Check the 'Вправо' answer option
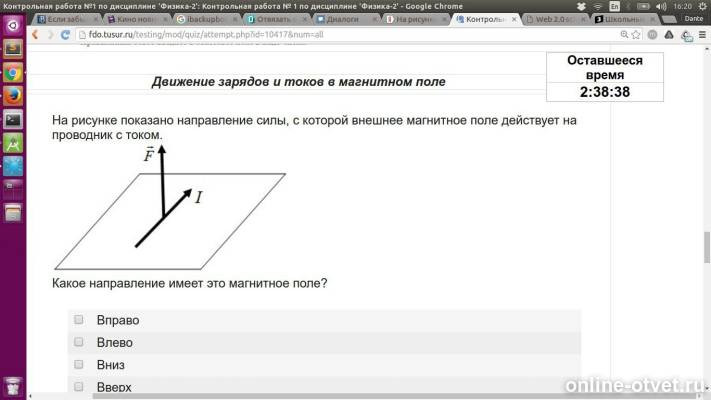Viewport: 711px width, 400px height. [78, 319]
